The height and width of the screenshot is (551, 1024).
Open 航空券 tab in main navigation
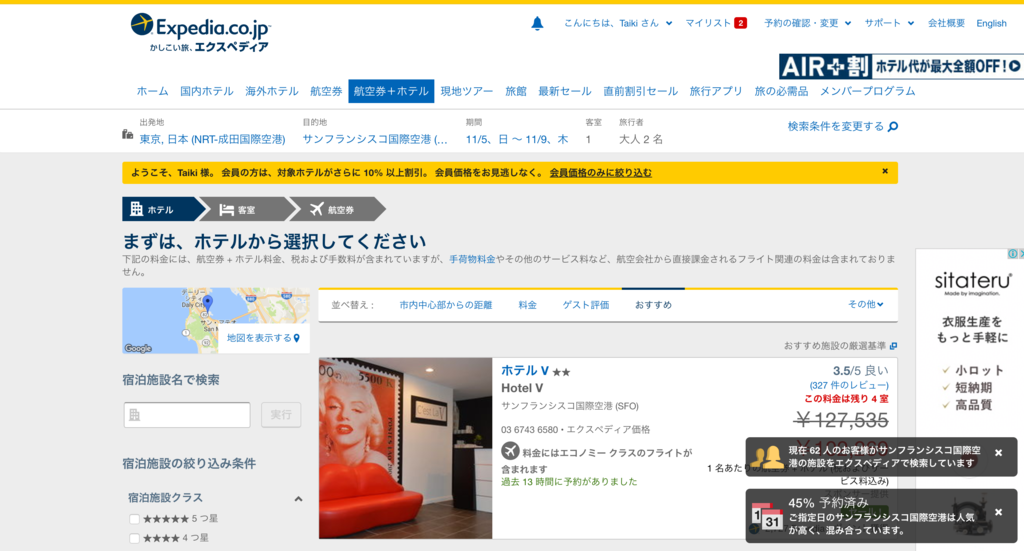[326, 91]
